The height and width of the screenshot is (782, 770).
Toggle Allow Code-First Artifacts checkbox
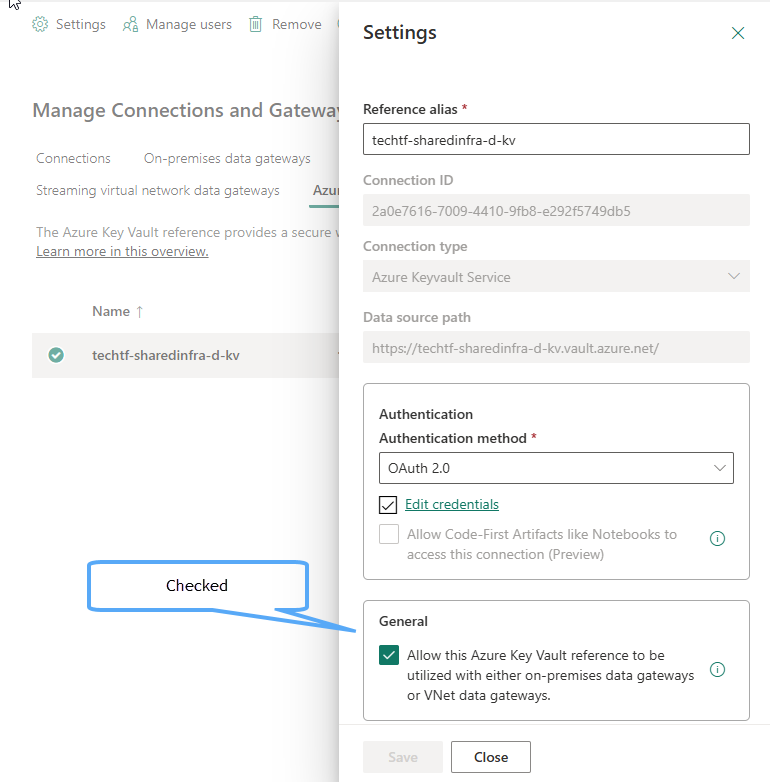(388, 534)
